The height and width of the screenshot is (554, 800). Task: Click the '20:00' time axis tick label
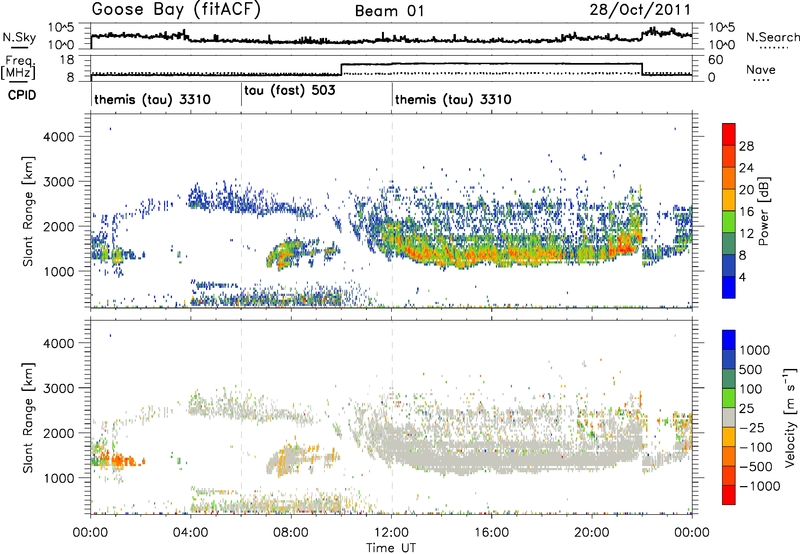coord(592,533)
